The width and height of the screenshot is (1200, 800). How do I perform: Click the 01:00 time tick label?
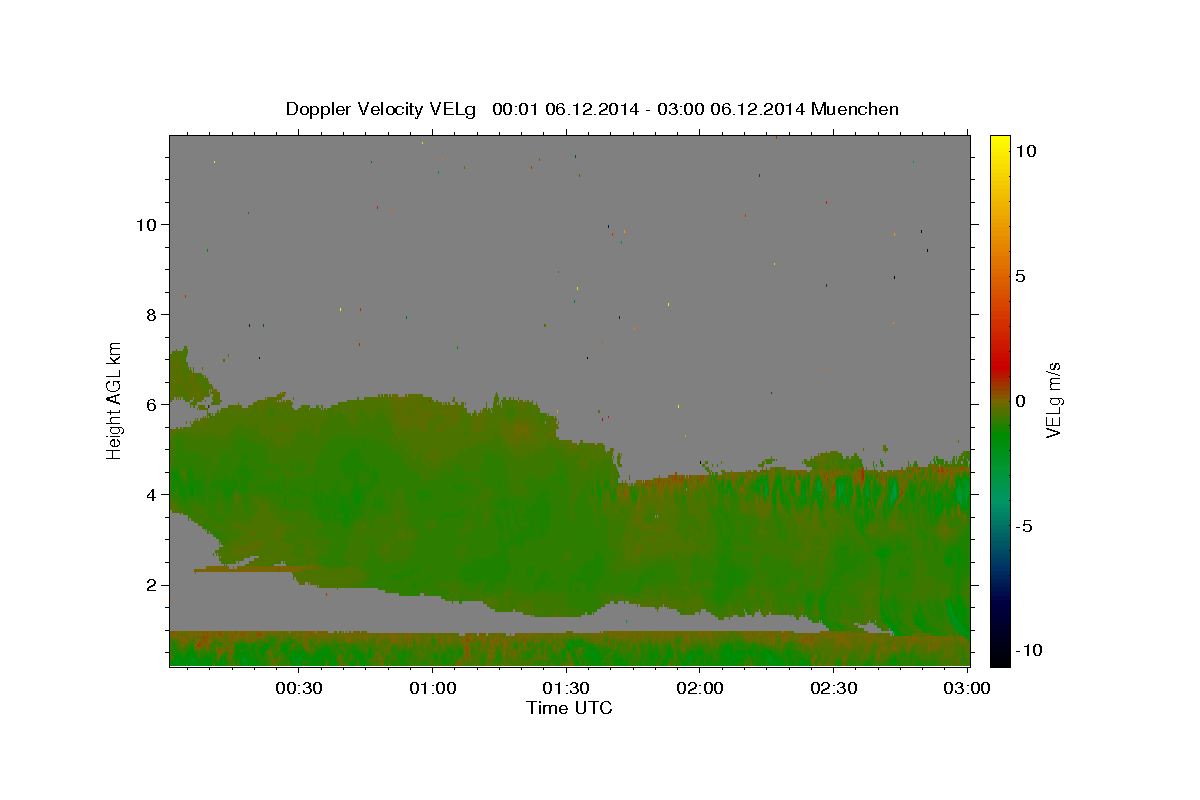click(433, 688)
